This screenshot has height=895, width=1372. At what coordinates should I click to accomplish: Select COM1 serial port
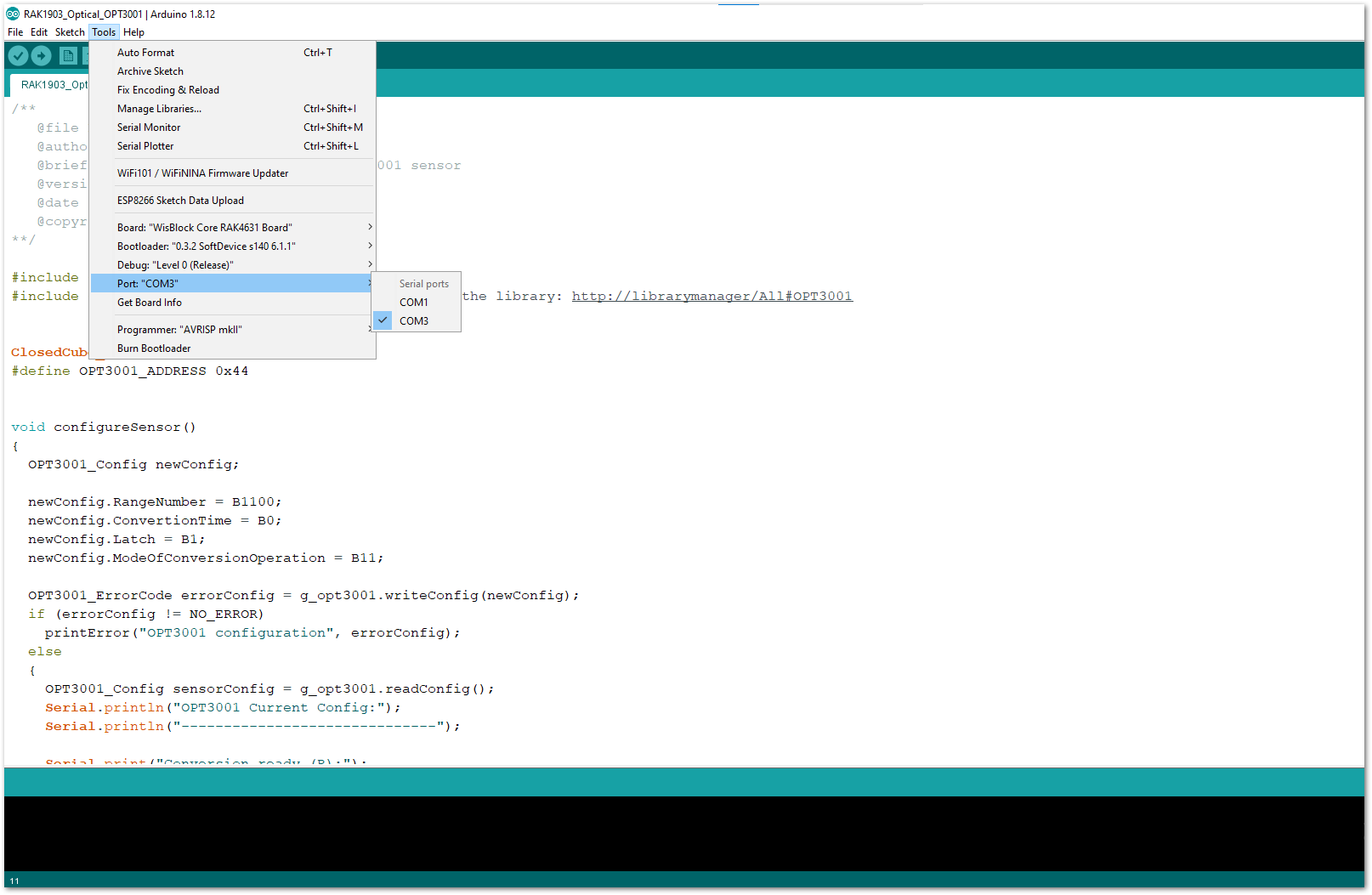pyautogui.click(x=417, y=303)
